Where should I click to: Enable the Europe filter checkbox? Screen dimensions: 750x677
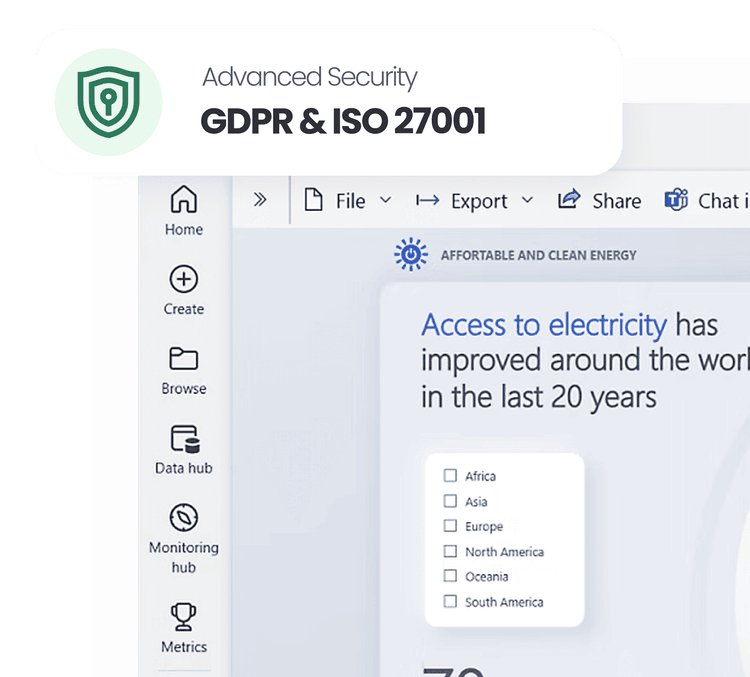coord(450,526)
